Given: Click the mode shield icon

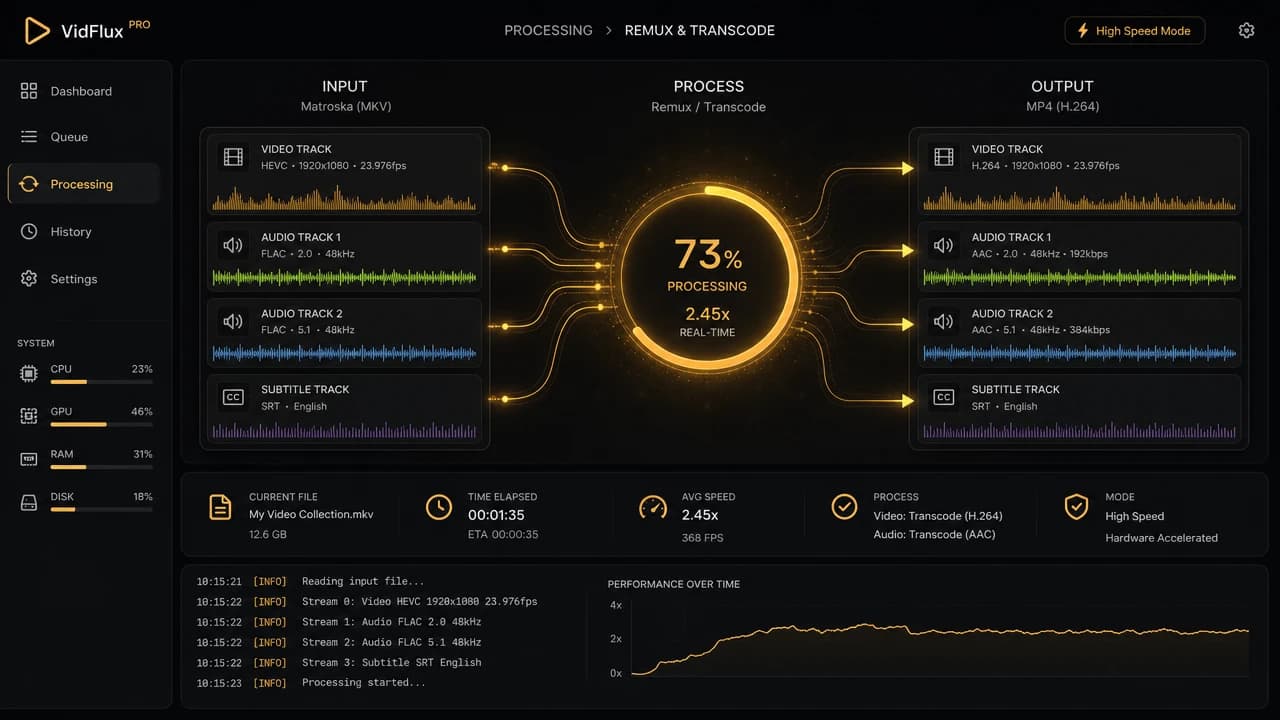Looking at the screenshot, I should pos(1076,507).
